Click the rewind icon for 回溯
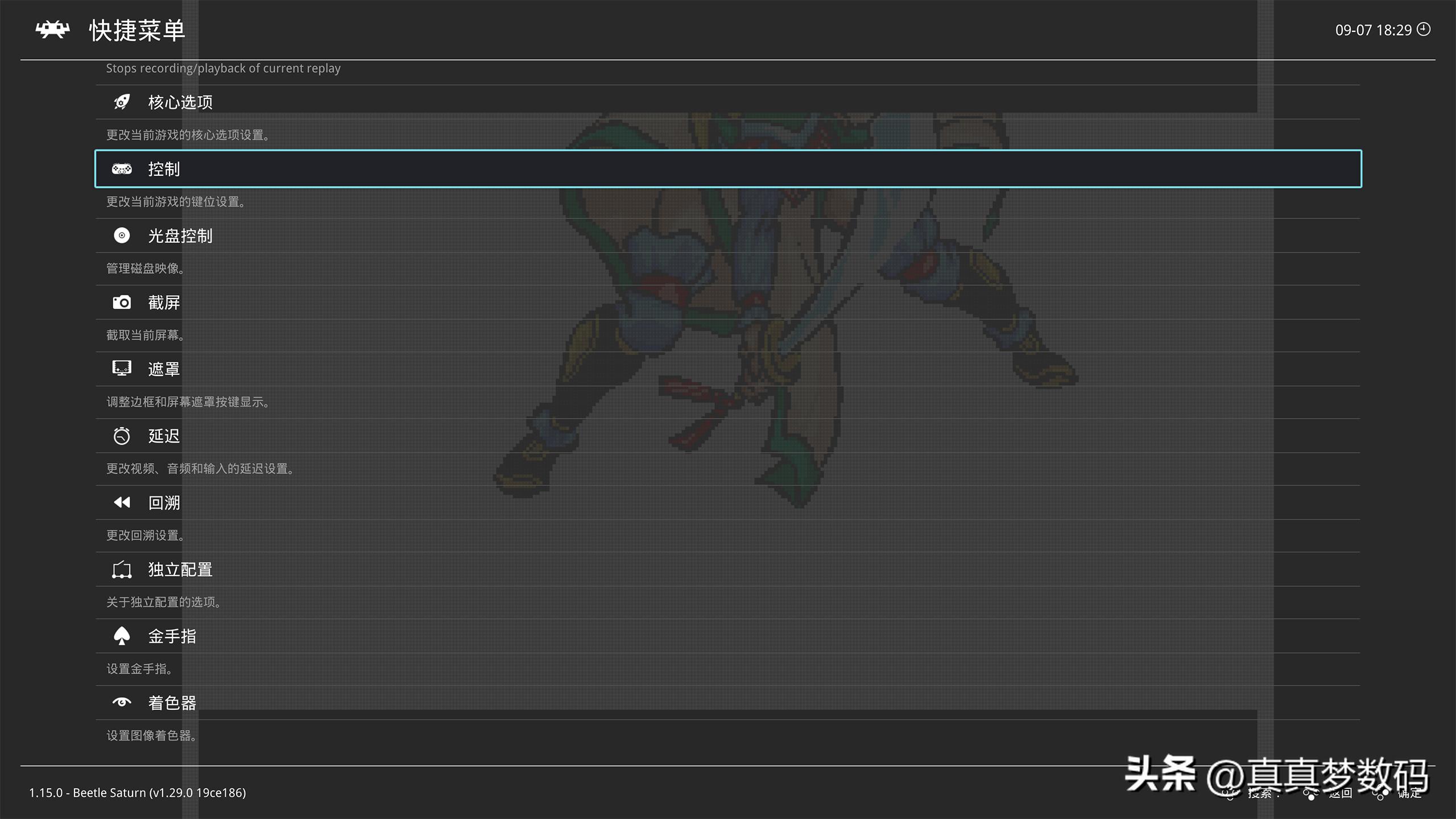This screenshot has height=819, width=1456. [122, 502]
